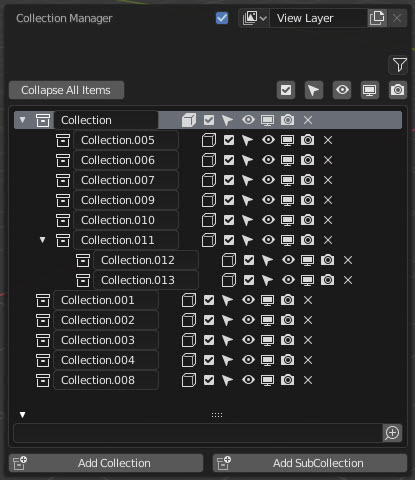Toggle the global disable-in-viewports monitor icon
Viewport: 415px width, 480px height.
[x=370, y=90]
